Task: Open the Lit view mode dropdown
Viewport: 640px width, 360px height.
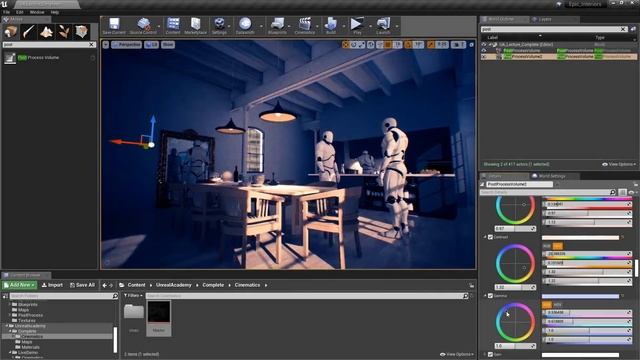Action: click(151, 44)
